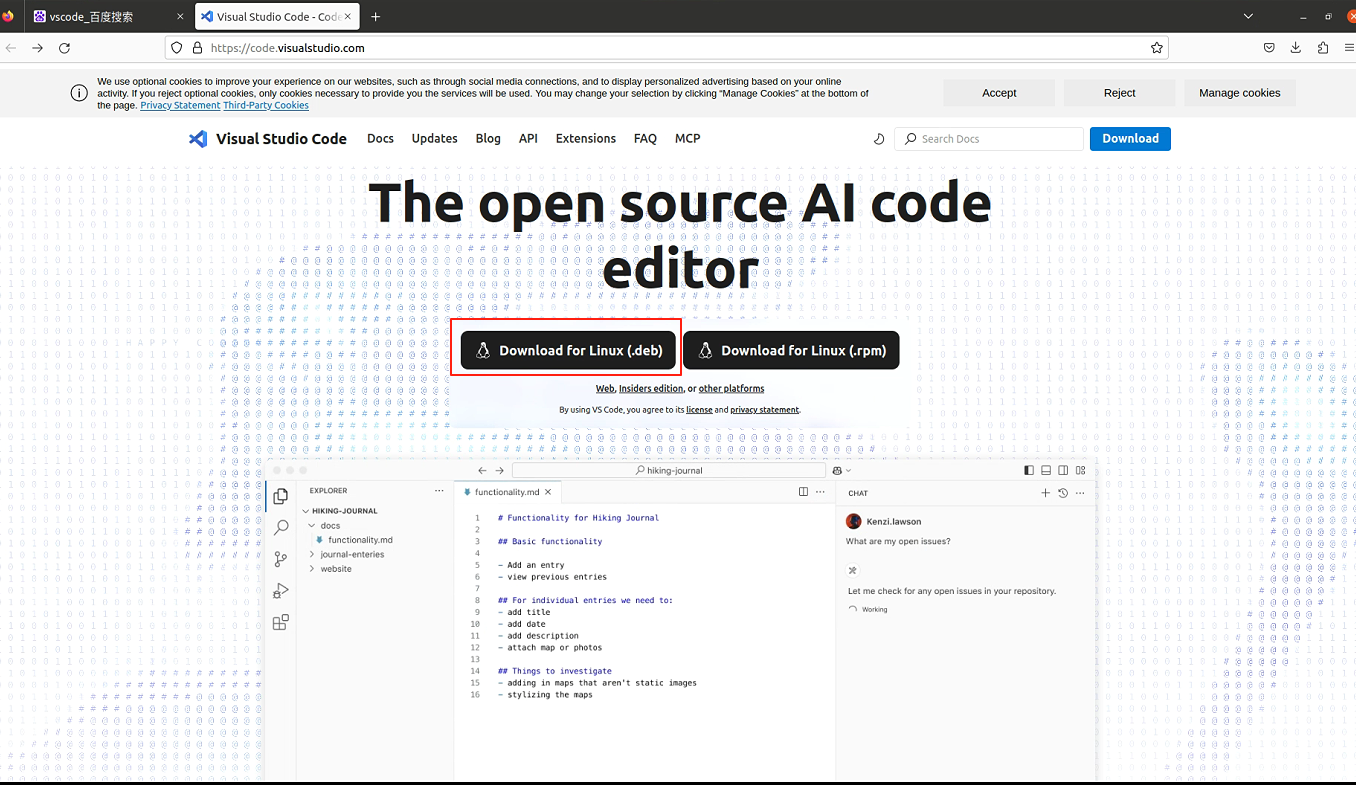Close the functionality.md editor tab
The width and height of the screenshot is (1356, 785).
click(548, 492)
